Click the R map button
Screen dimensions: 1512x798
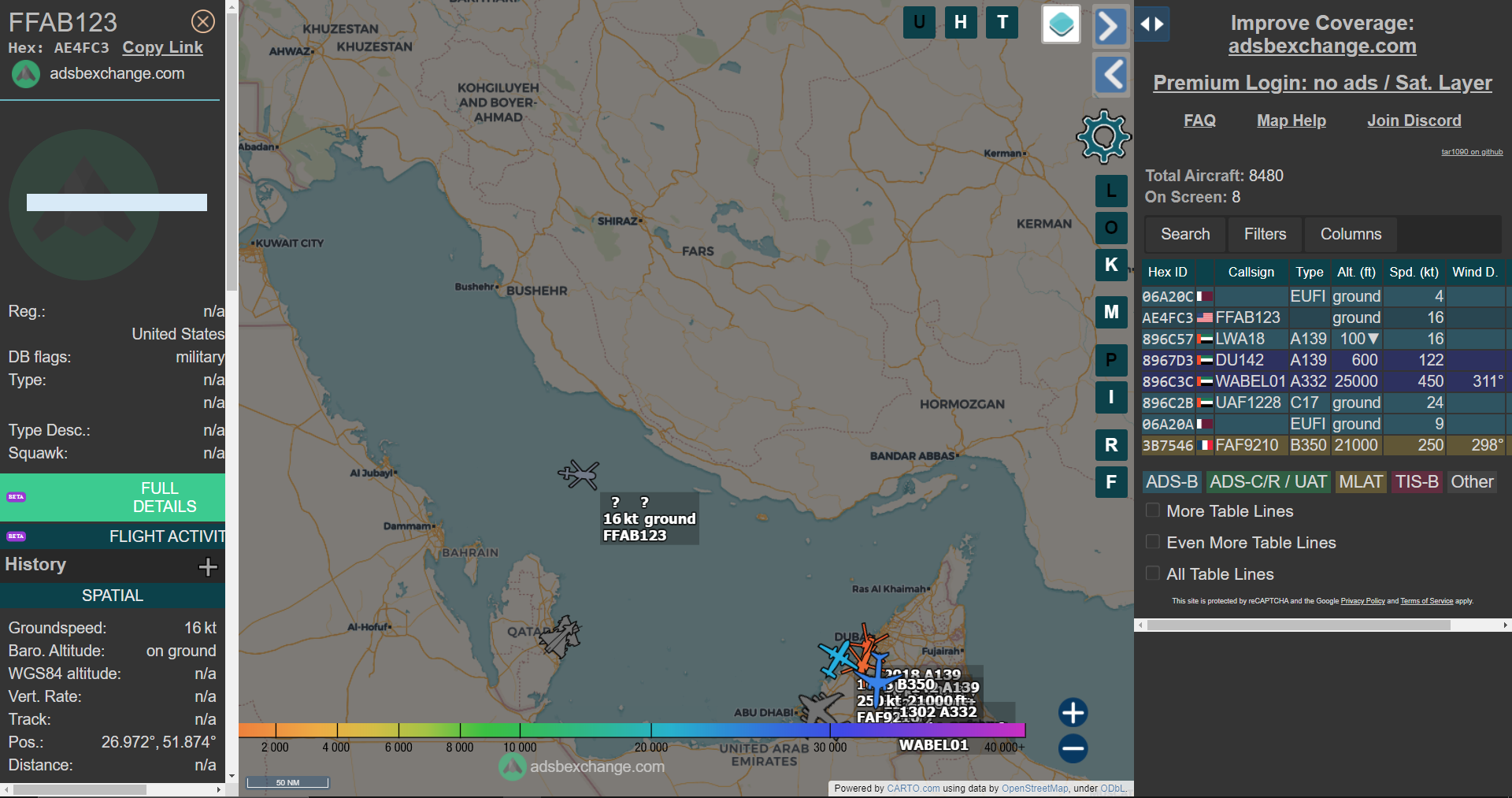pos(1111,445)
